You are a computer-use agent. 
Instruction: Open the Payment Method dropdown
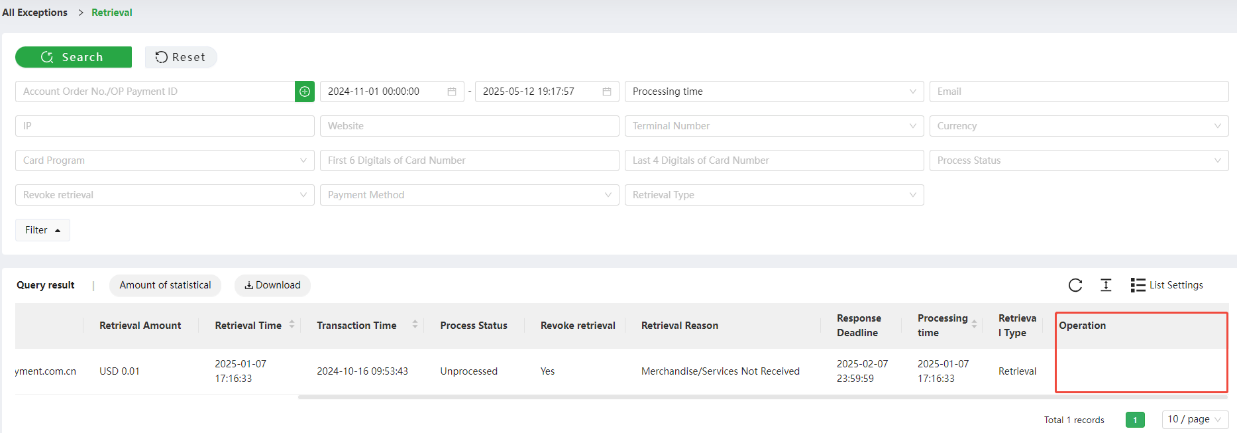tap(470, 195)
